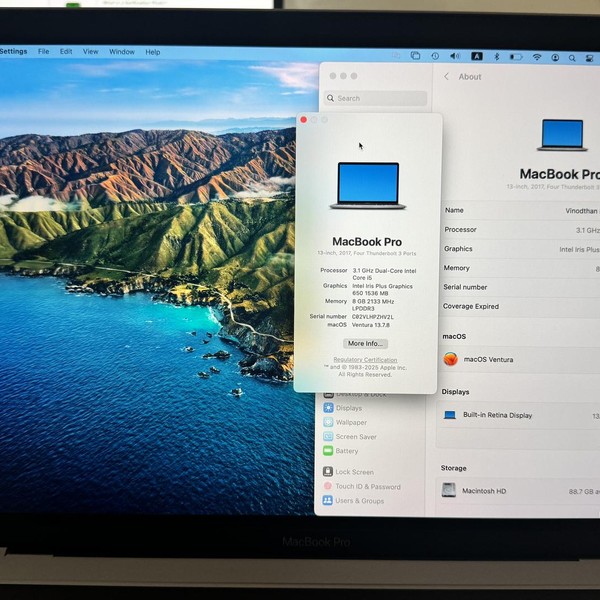Click the Memory row in Settings About pane
Viewport: 600px width, 600px height.
click(x=521, y=268)
